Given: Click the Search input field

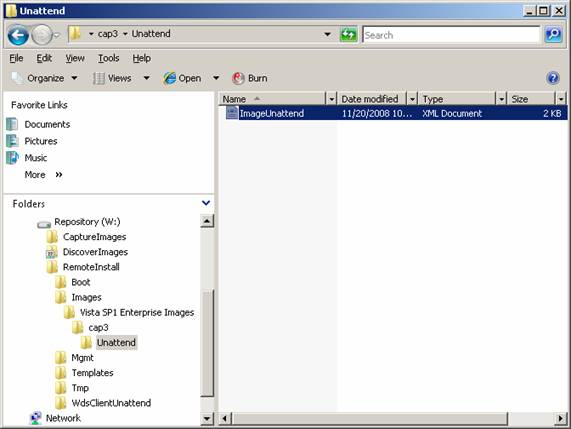Looking at the screenshot, I should click(x=451, y=35).
